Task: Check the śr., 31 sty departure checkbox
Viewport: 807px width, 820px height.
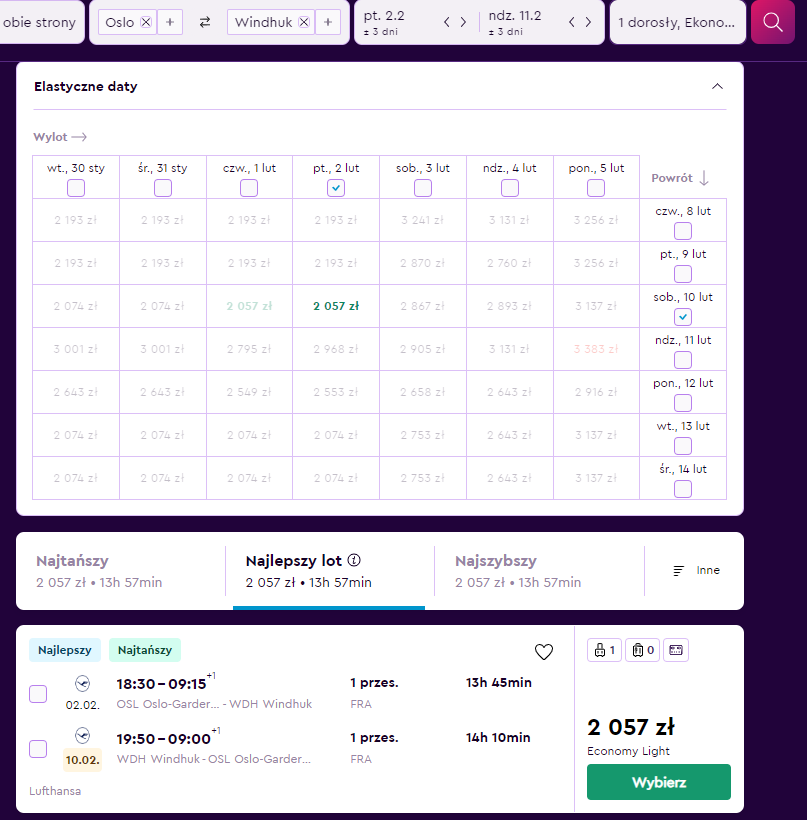Action: point(163,188)
